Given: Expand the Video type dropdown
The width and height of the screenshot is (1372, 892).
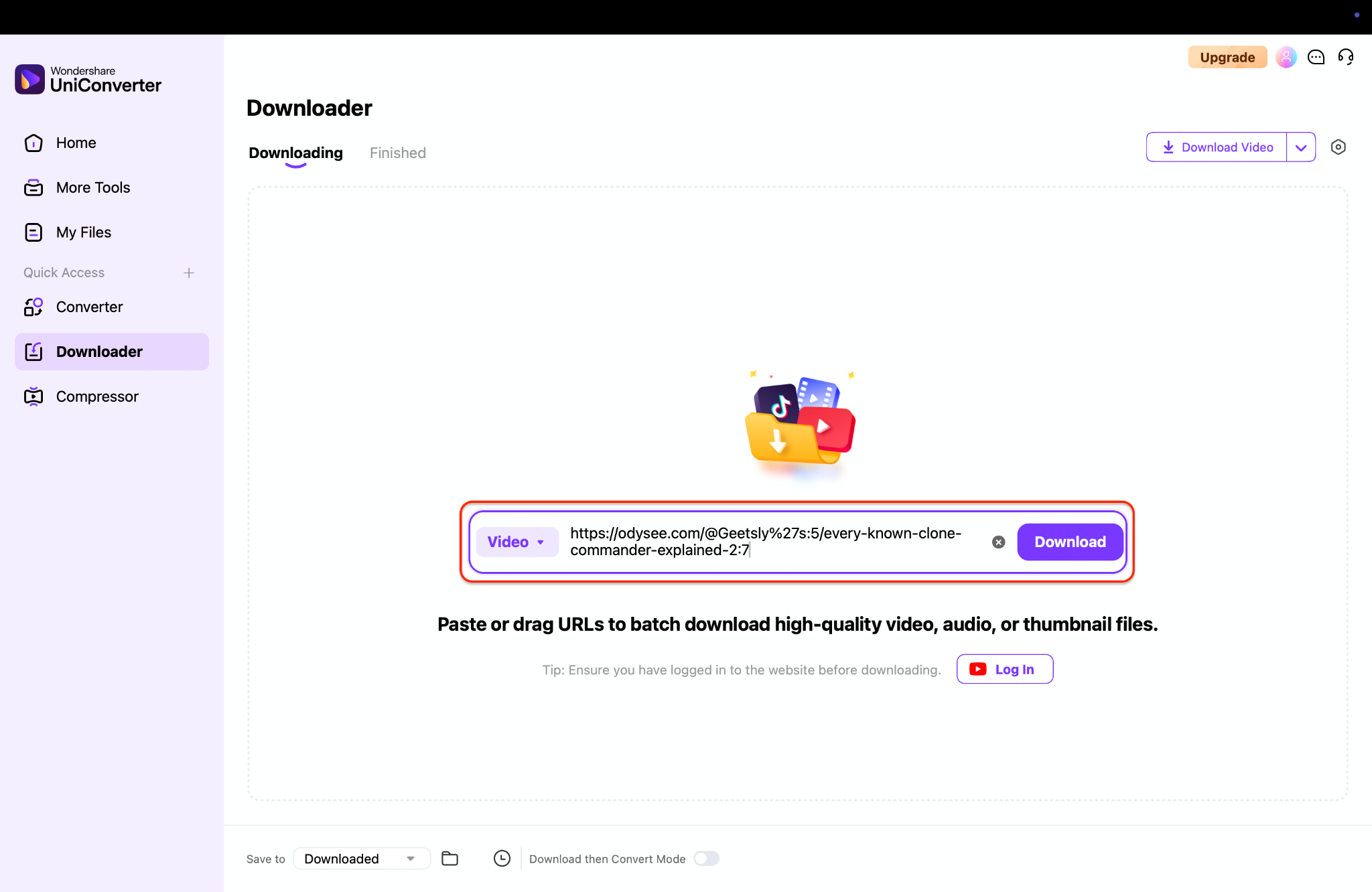Looking at the screenshot, I should click(517, 542).
